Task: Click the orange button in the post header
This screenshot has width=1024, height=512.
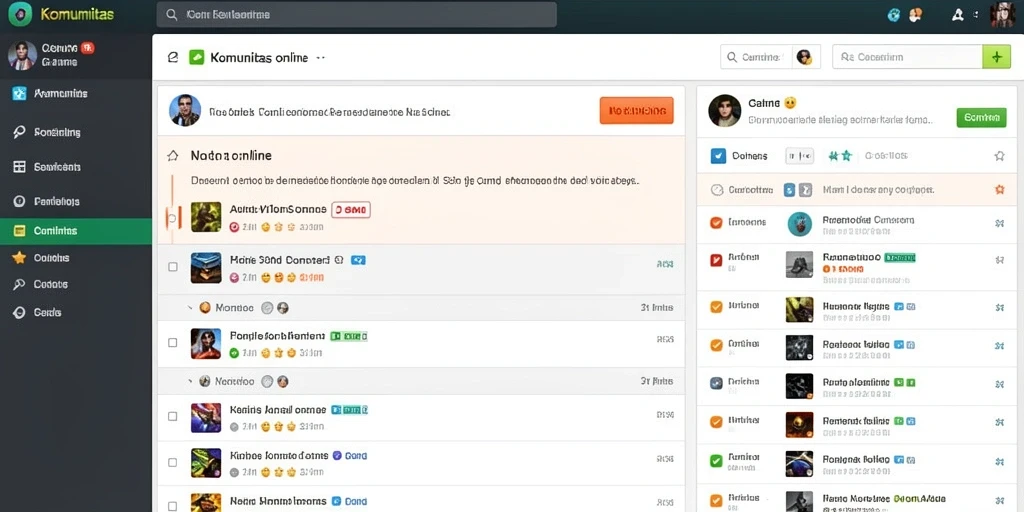Action: point(636,111)
